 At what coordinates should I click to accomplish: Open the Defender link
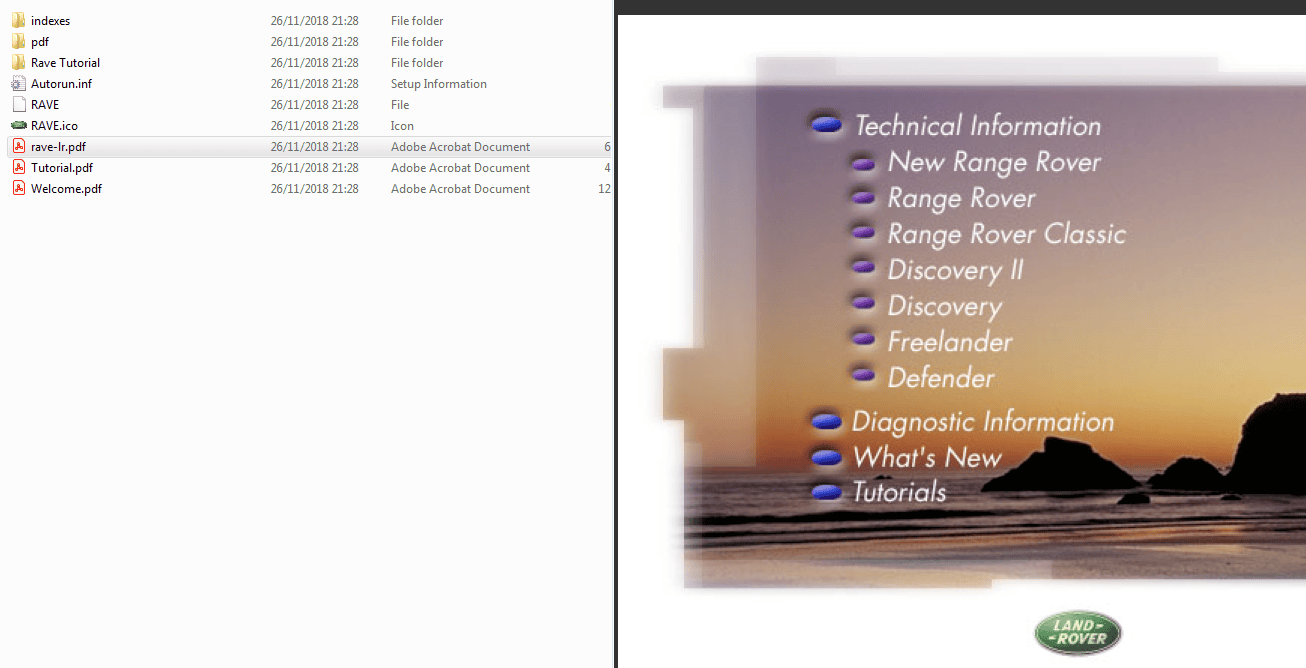941,378
